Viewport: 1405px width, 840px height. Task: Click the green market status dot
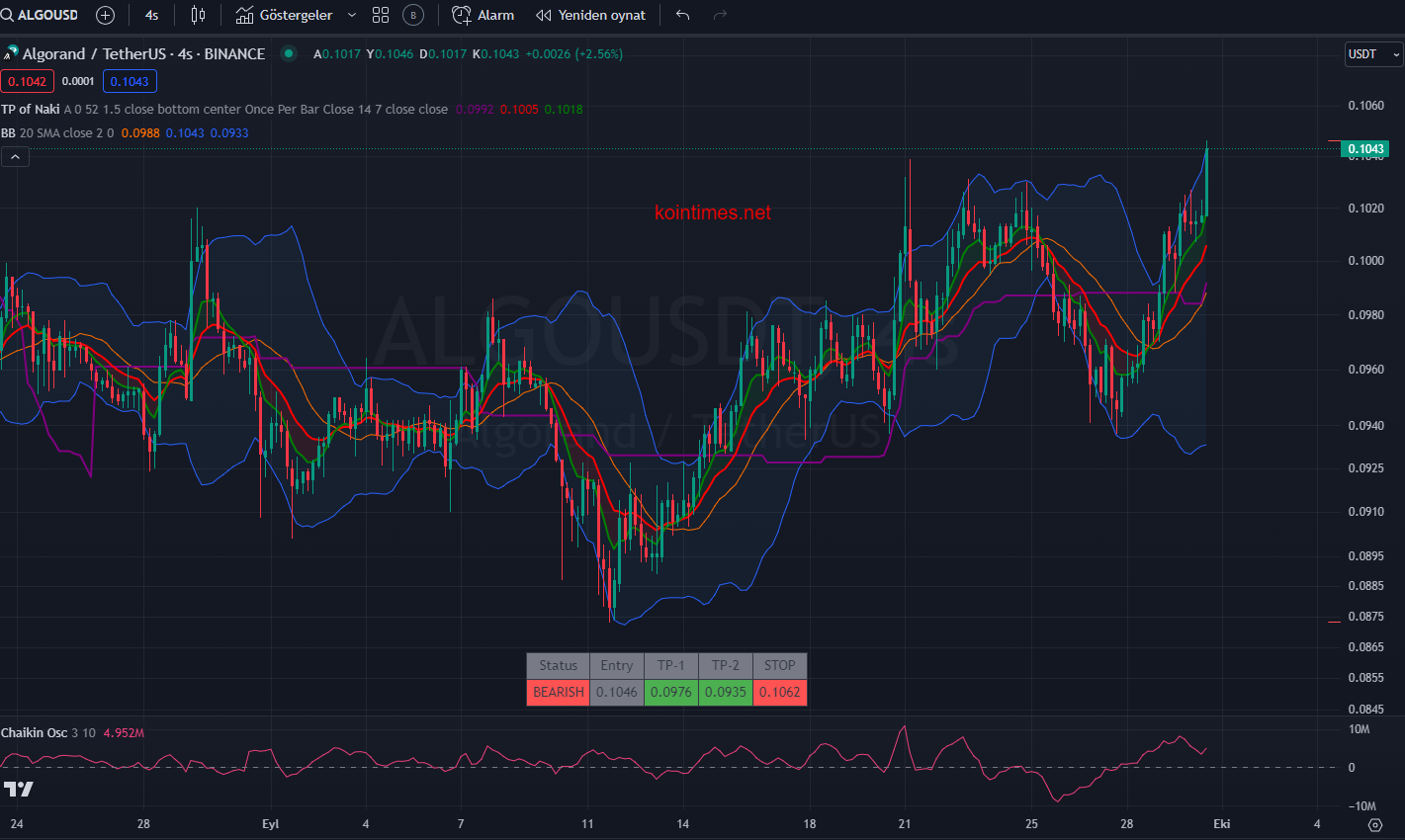pos(289,53)
